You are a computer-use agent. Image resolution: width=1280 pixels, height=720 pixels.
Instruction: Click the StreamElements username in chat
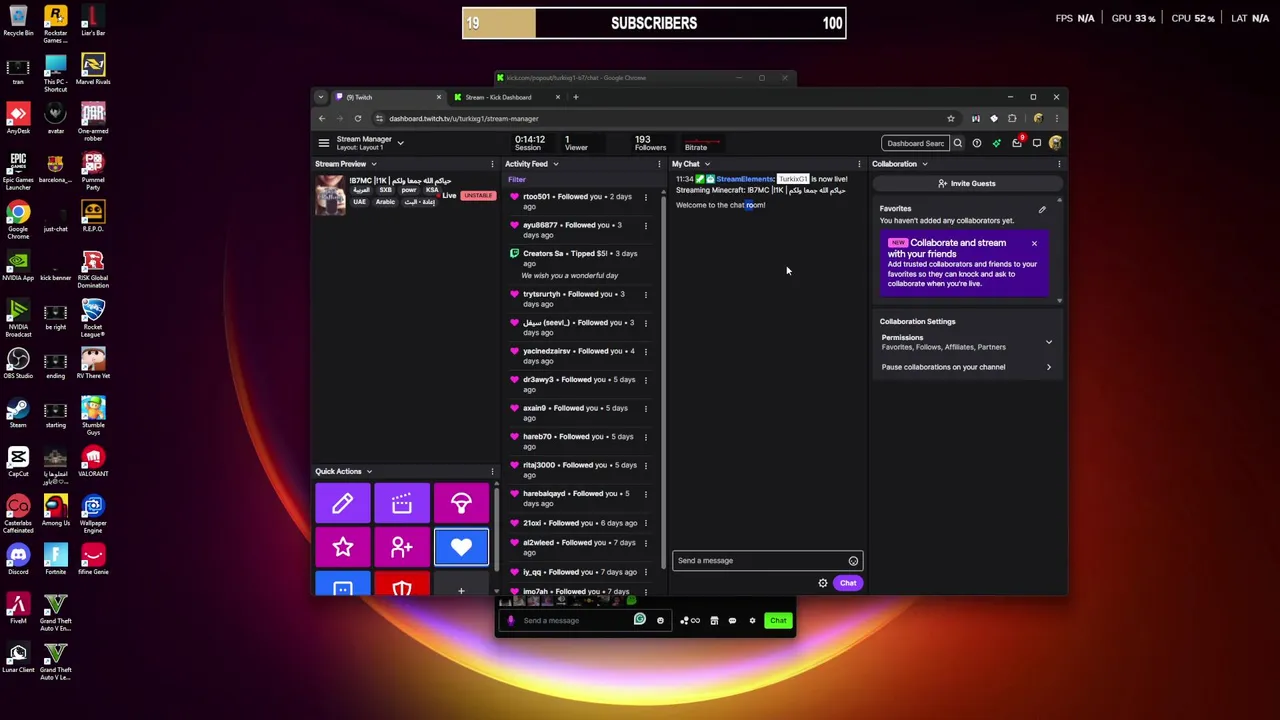(745, 179)
